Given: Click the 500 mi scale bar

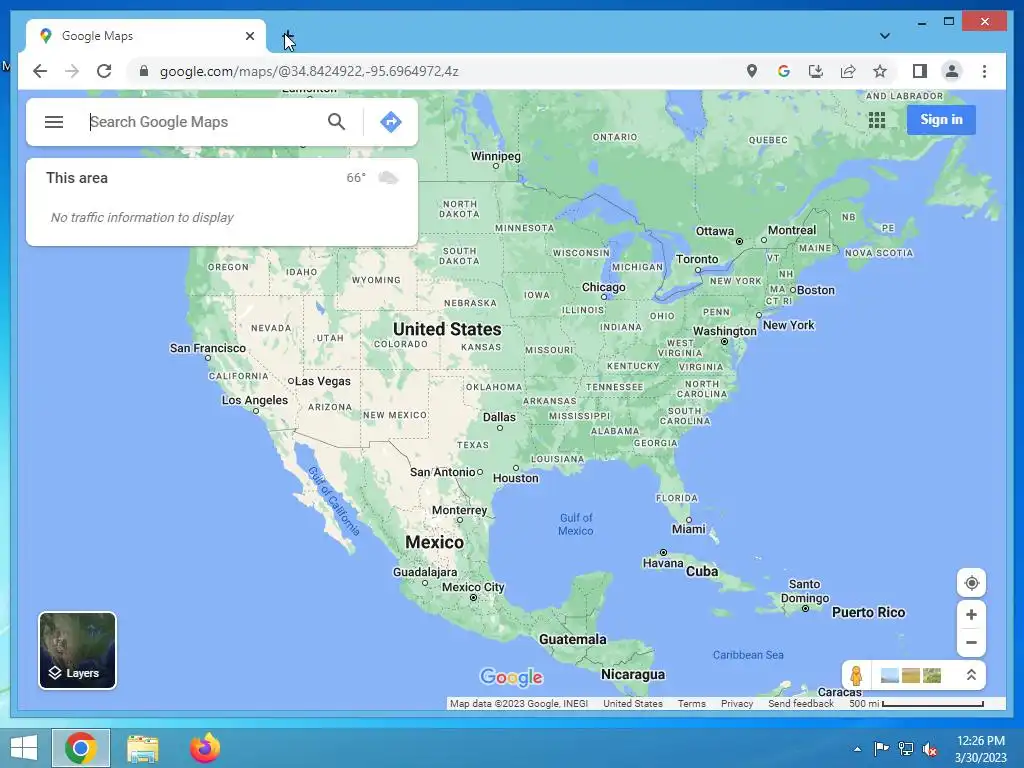Looking at the screenshot, I should point(916,703).
